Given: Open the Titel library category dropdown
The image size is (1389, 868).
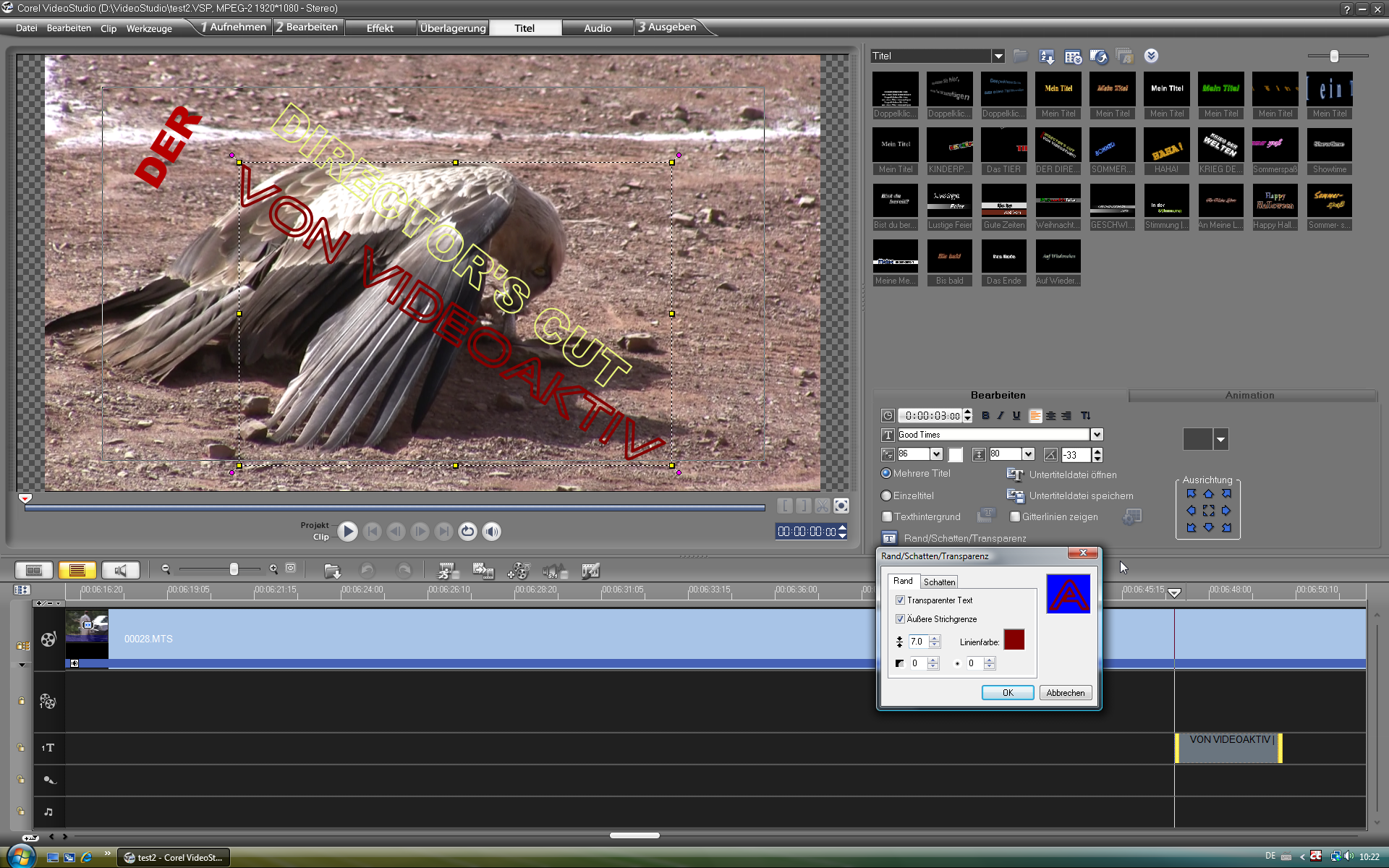Looking at the screenshot, I should click(x=998, y=56).
